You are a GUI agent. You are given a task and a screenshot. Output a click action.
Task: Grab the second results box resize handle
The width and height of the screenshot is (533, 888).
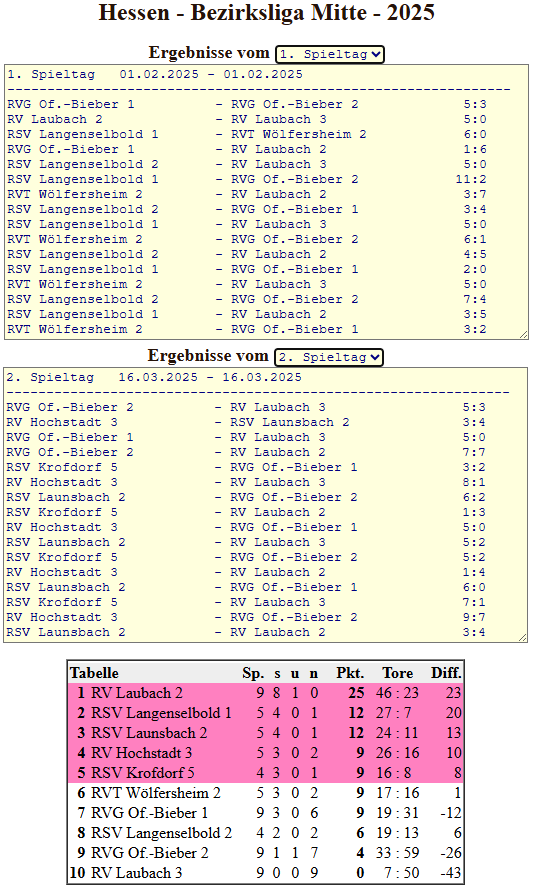522,638
